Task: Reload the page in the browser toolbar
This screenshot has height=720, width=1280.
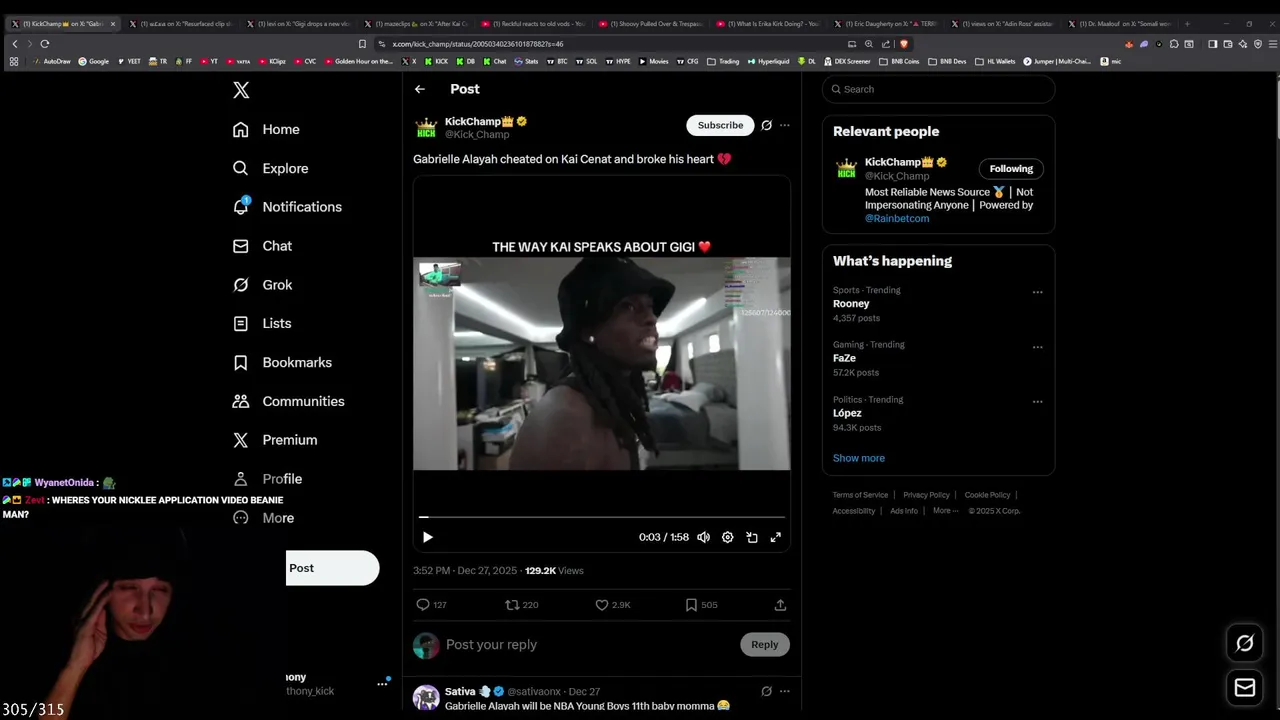Action: (x=45, y=44)
